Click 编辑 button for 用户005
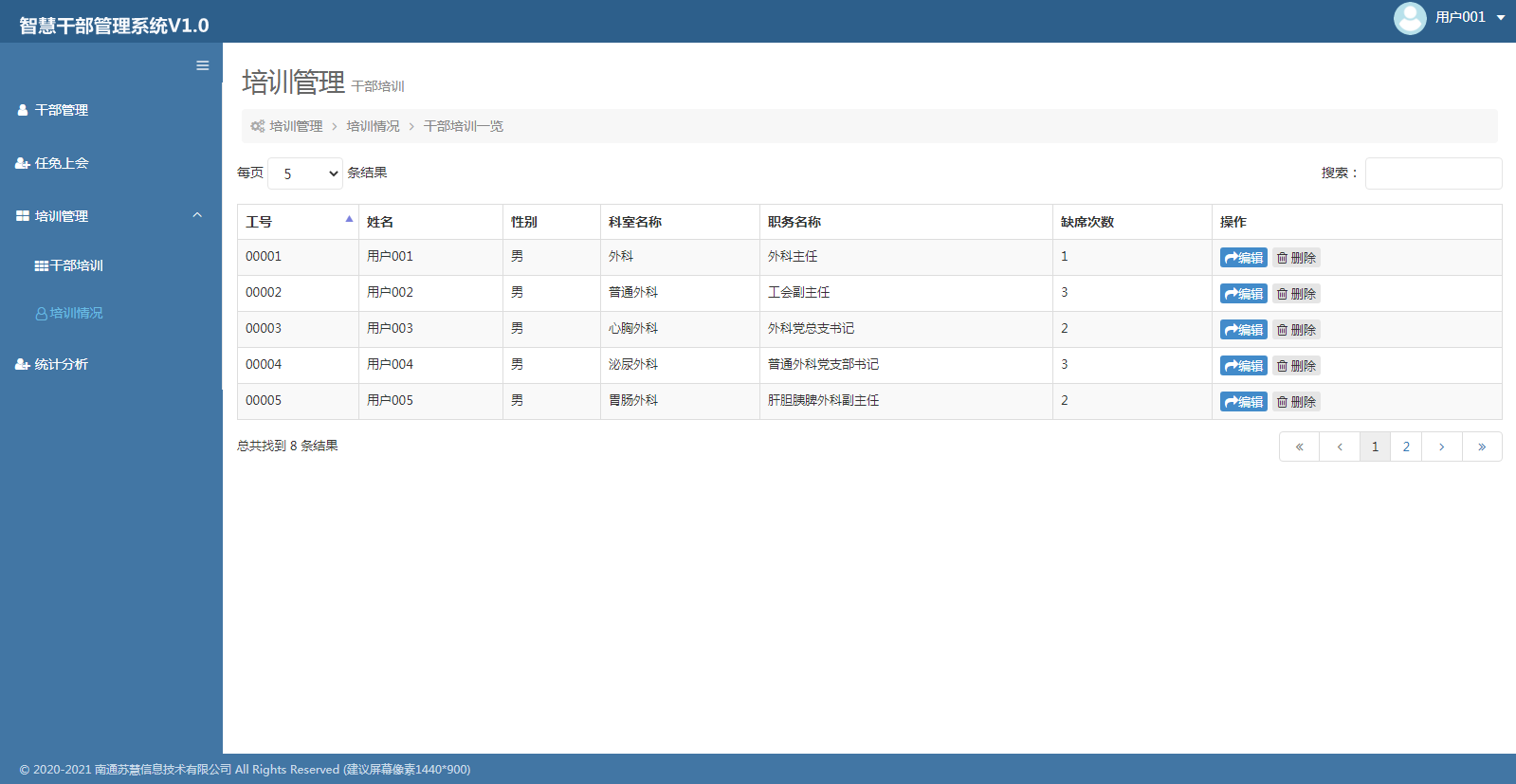The width and height of the screenshot is (1516, 784). [x=1243, y=402]
